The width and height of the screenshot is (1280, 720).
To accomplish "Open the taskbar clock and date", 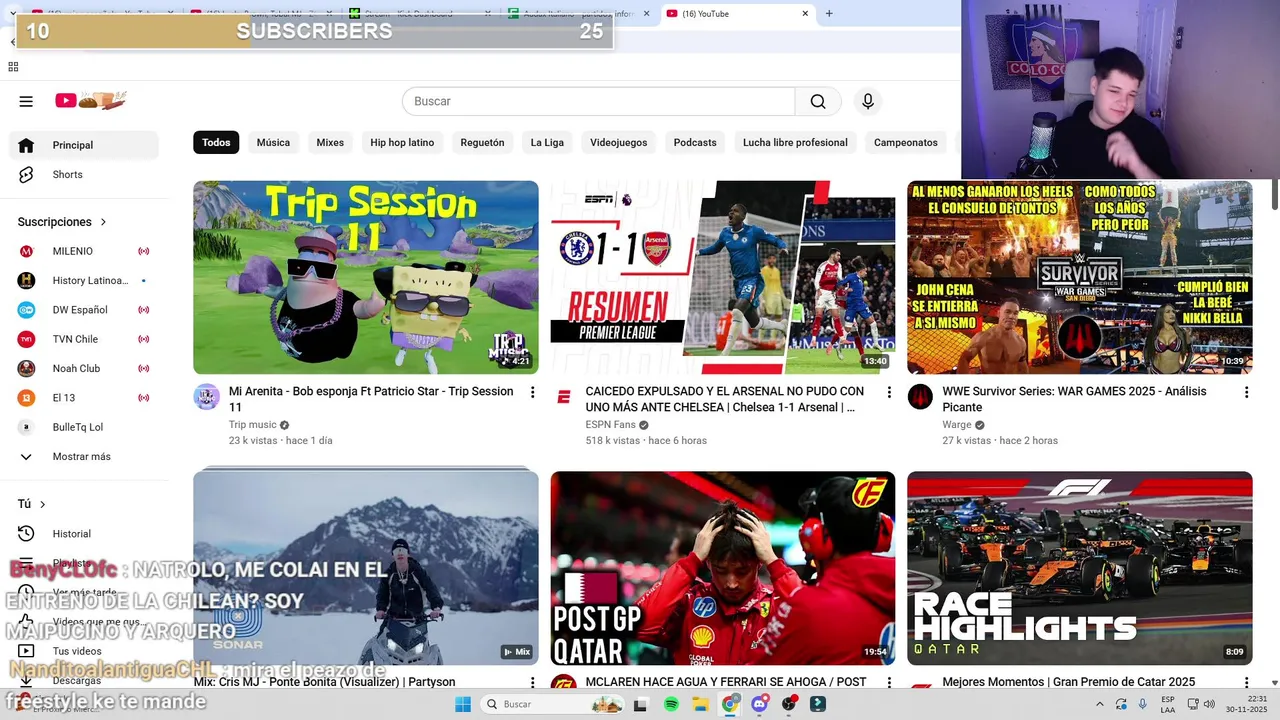I will click(x=1247, y=704).
